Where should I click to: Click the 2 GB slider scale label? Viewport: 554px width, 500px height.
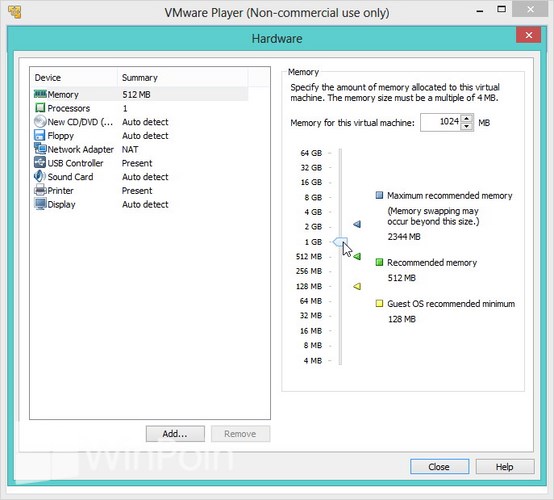point(313,226)
